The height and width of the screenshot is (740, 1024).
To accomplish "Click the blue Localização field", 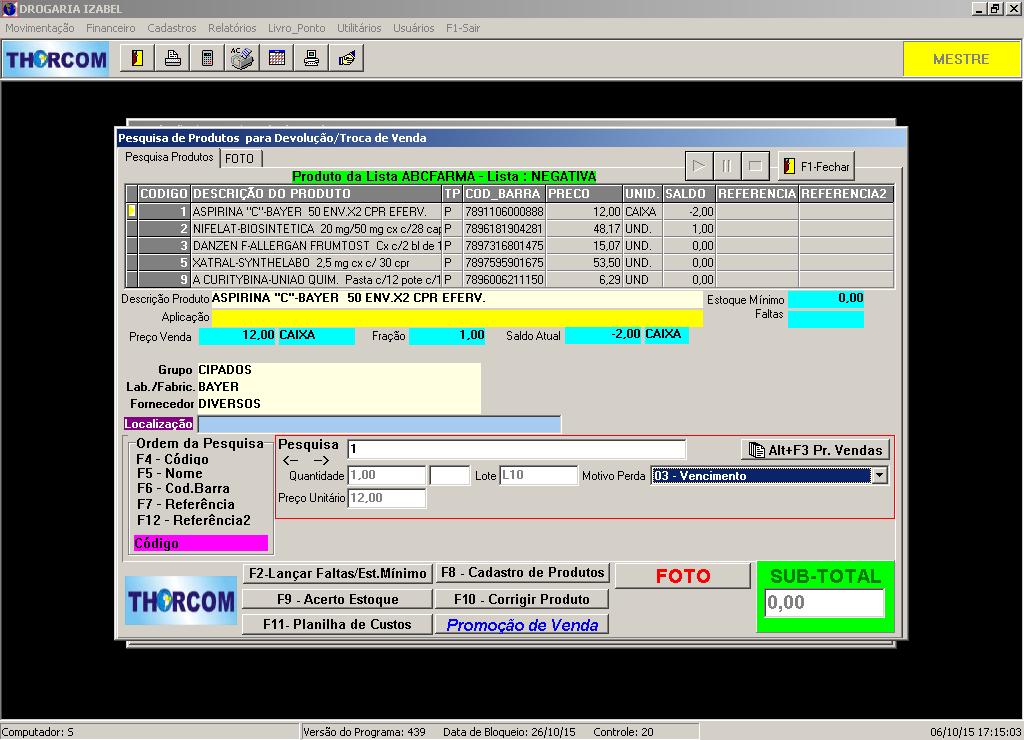I will coord(379,424).
